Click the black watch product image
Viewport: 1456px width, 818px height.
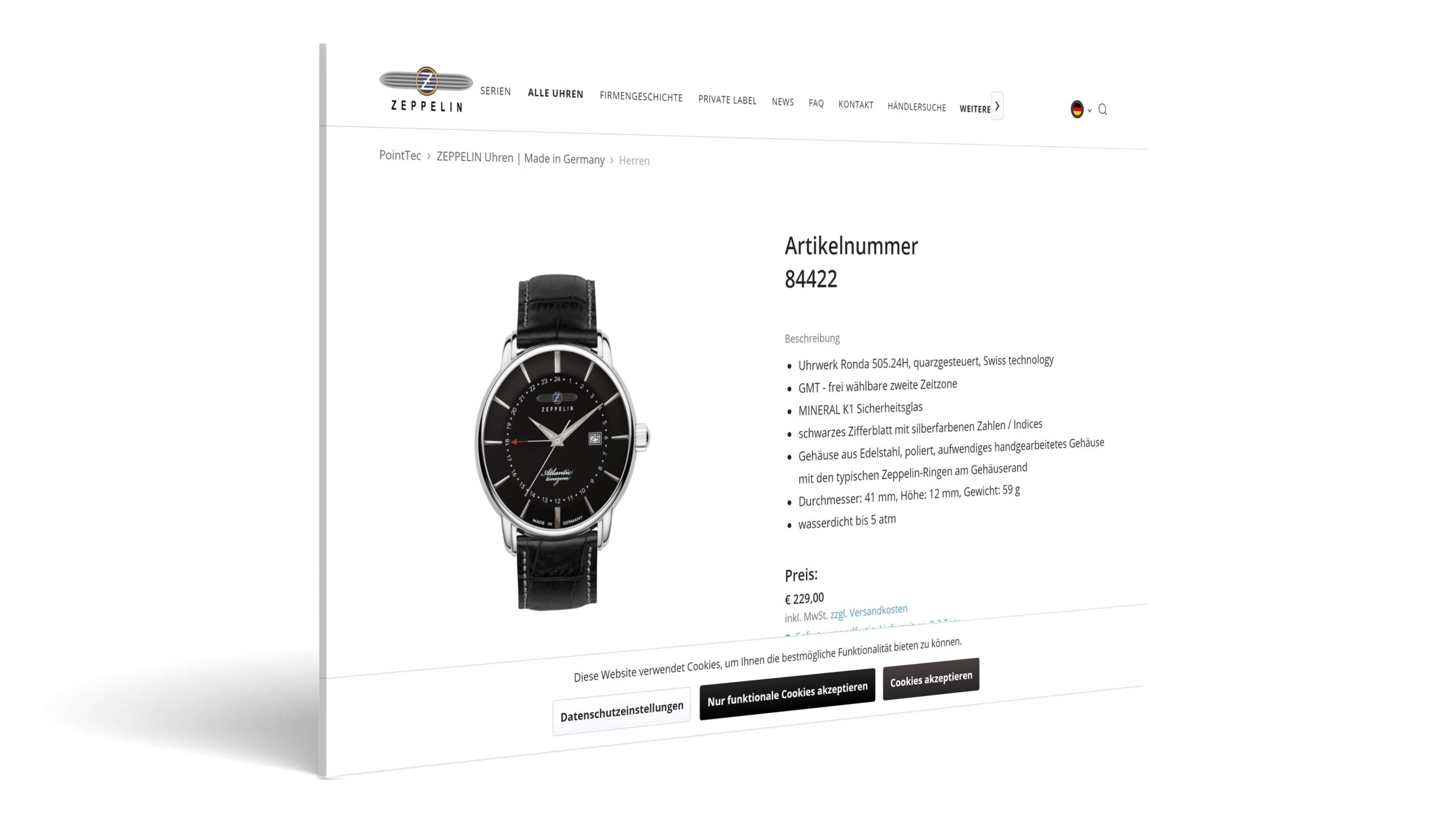(561, 441)
